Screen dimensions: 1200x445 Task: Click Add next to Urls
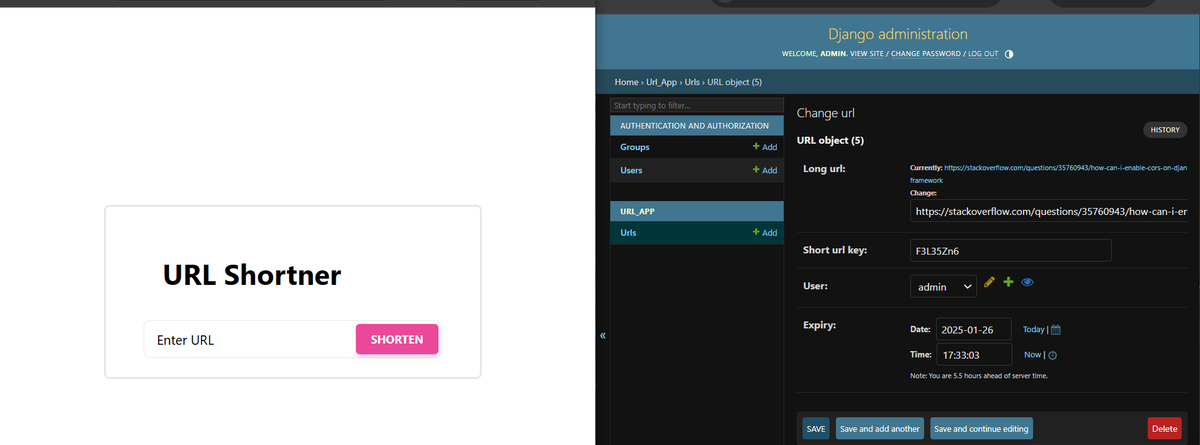coord(765,233)
